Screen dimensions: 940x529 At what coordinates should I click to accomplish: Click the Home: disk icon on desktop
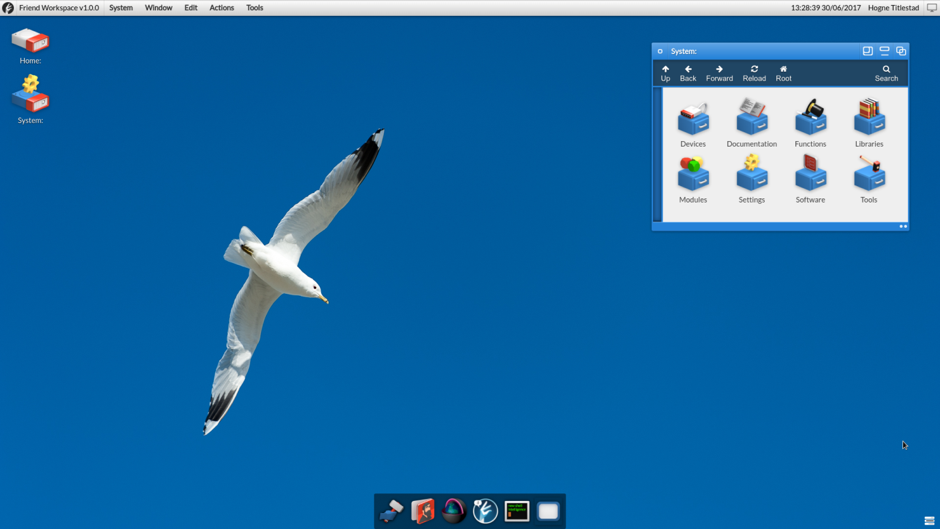(x=30, y=41)
